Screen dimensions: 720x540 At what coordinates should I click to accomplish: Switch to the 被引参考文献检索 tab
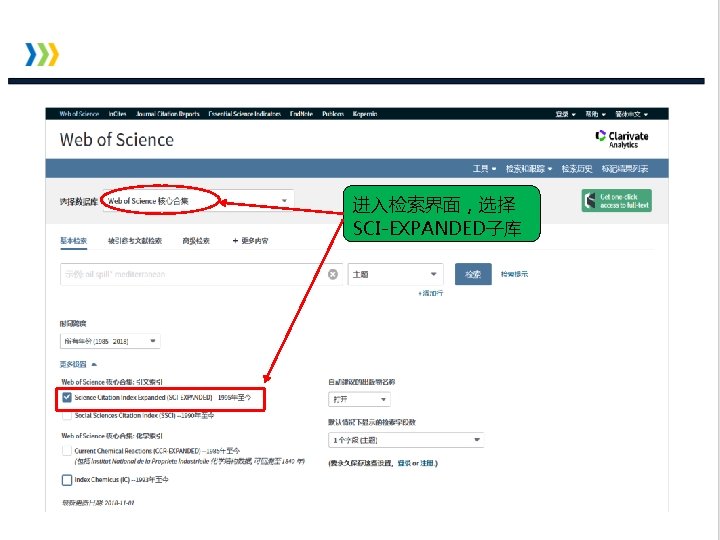pos(135,241)
